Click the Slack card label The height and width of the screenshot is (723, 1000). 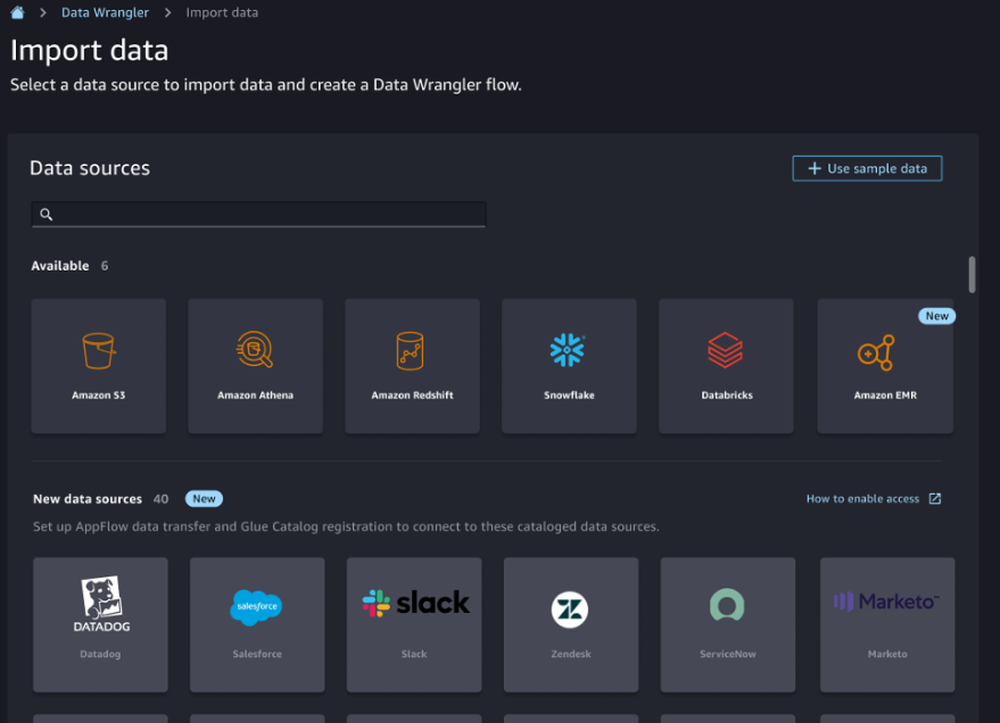pos(414,654)
